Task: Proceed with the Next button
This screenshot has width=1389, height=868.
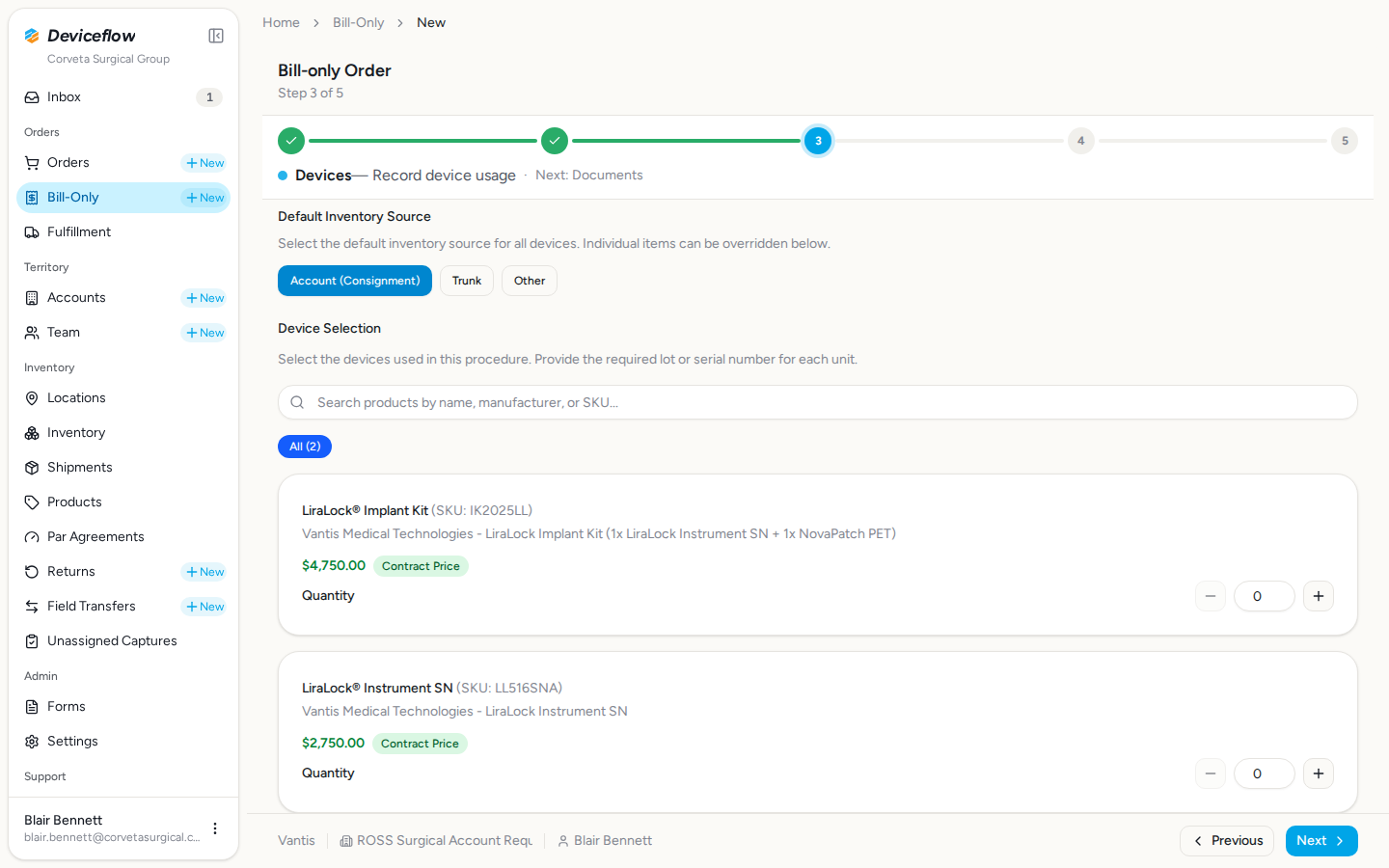Action: pos(1321,841)
